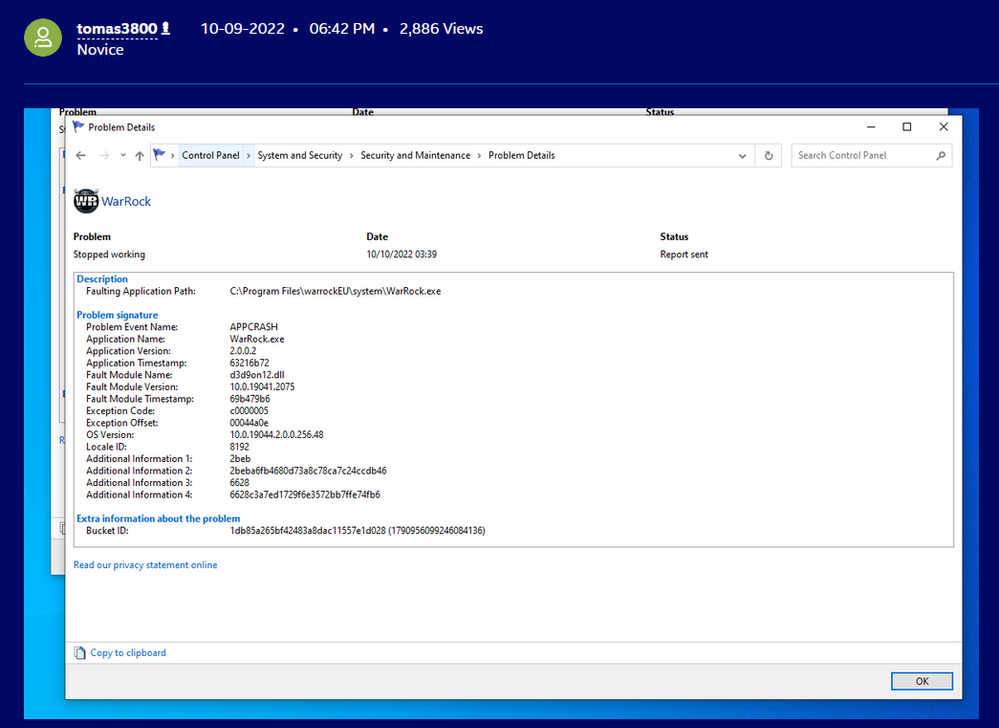
Task: Click the exception offset 00044a0e
Action: tap(249, 422)
